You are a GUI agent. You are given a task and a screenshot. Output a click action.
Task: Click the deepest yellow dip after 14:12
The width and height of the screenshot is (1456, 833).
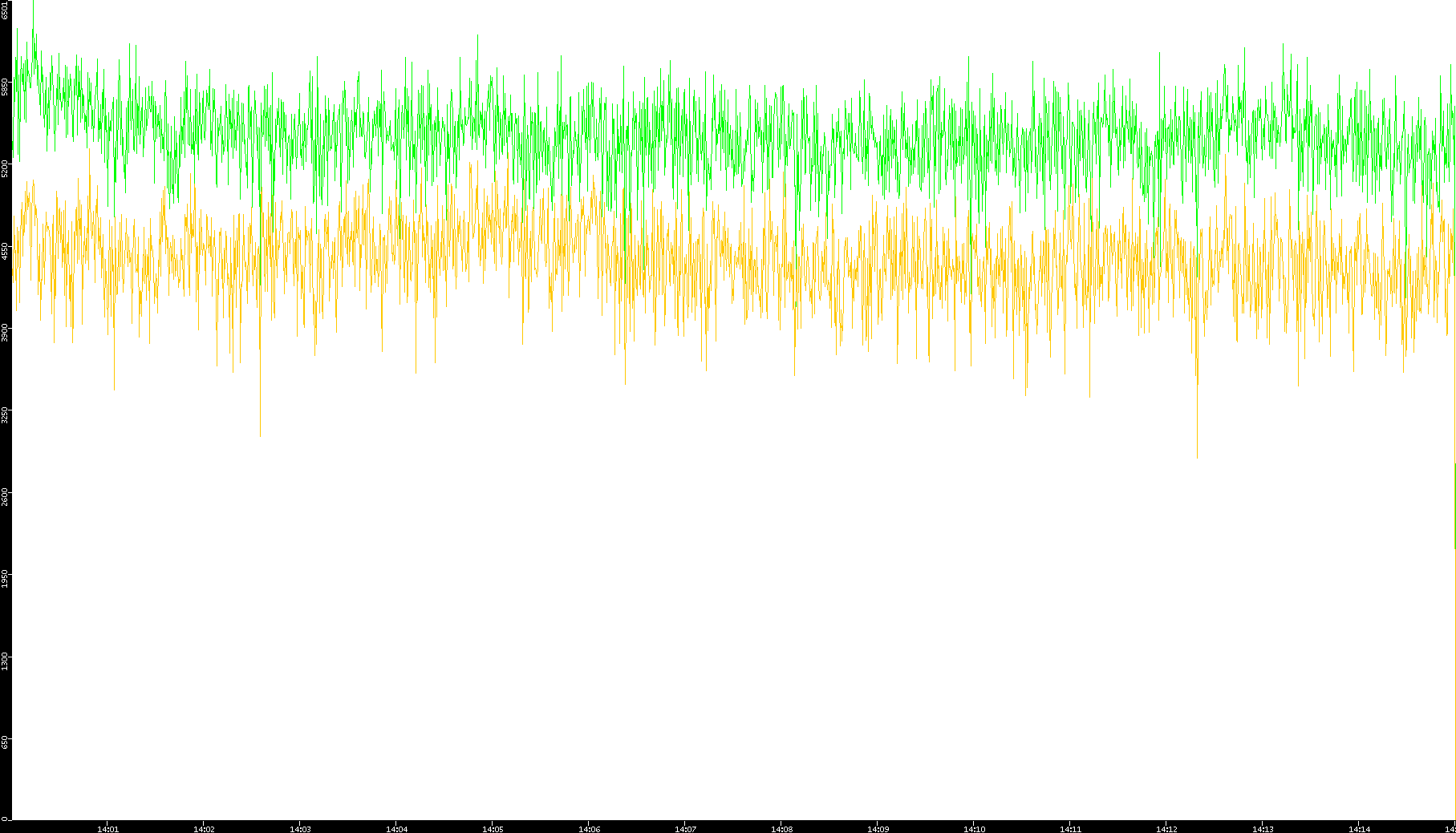(x=1197, y=455)
